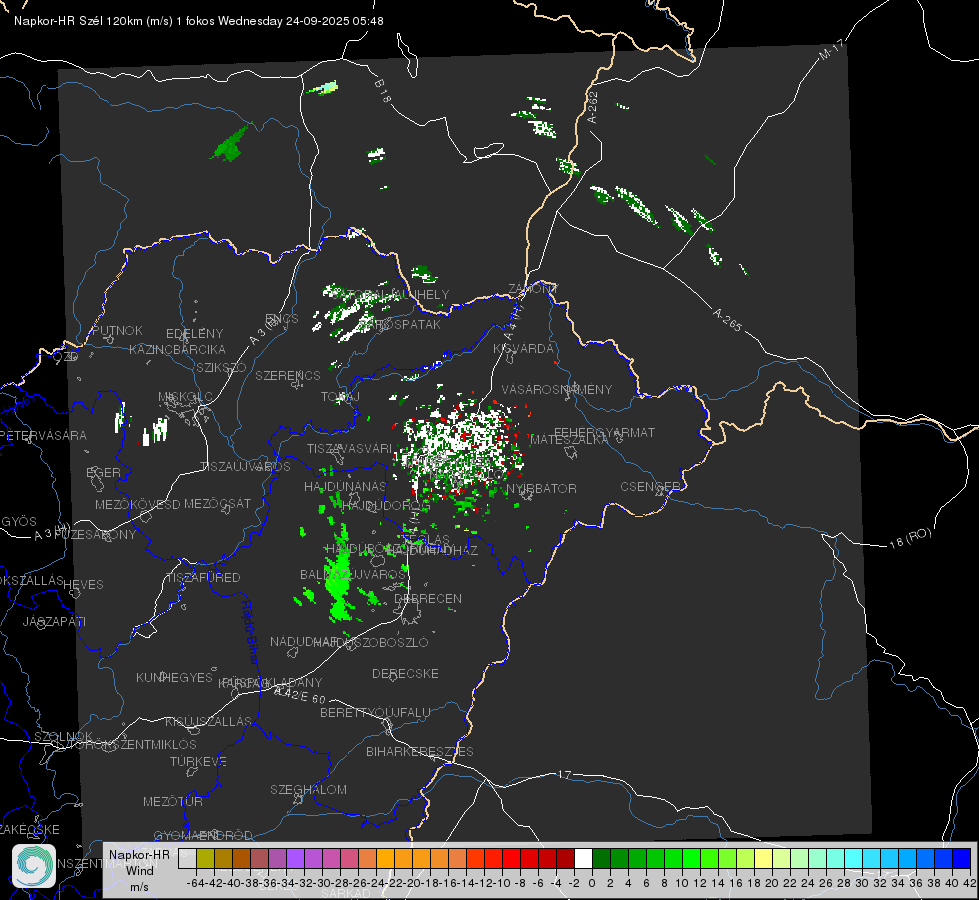Click the A-265 road label
This screenshot has width=979, height=900.
point(727,320)
